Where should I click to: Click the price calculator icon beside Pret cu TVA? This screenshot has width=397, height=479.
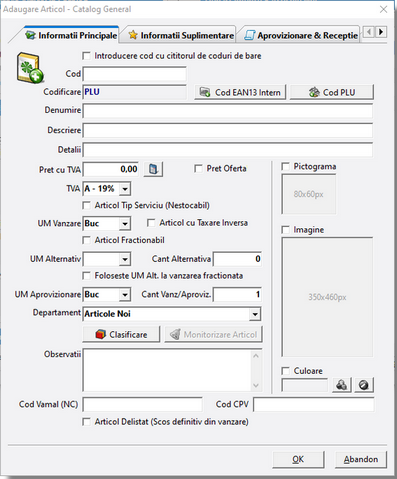pos(153,169)
